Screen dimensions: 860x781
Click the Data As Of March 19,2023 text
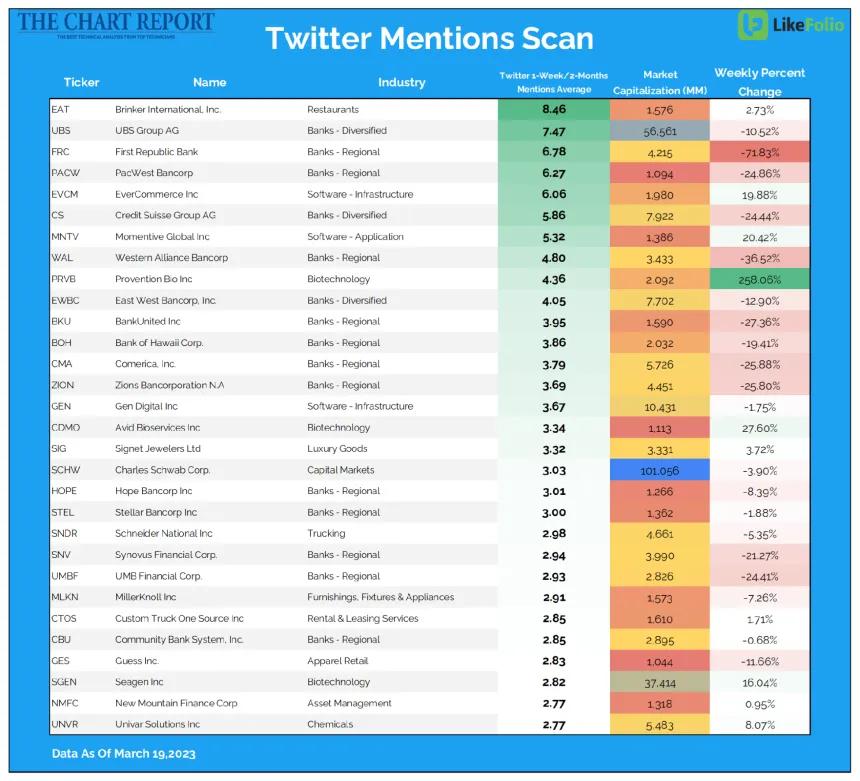[123, 754]
